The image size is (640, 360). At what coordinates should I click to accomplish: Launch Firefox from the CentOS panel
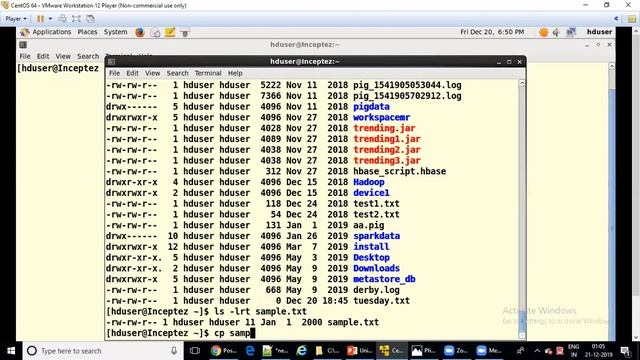click(x=140, y=32)
